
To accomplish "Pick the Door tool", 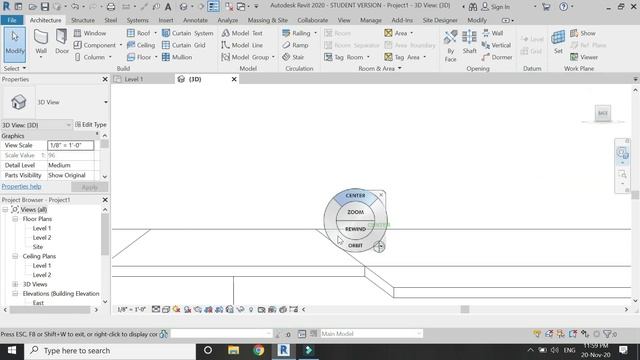I will click(x=62, y=42).
